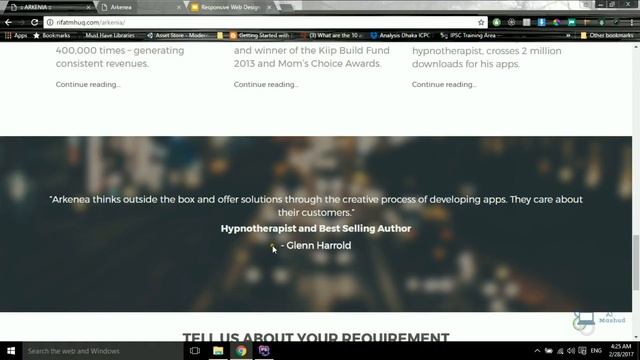640x360 pixels.
Task: Open the IPSC Training Area bookmark
Action: pyautogui.click(x=468, y=36)
